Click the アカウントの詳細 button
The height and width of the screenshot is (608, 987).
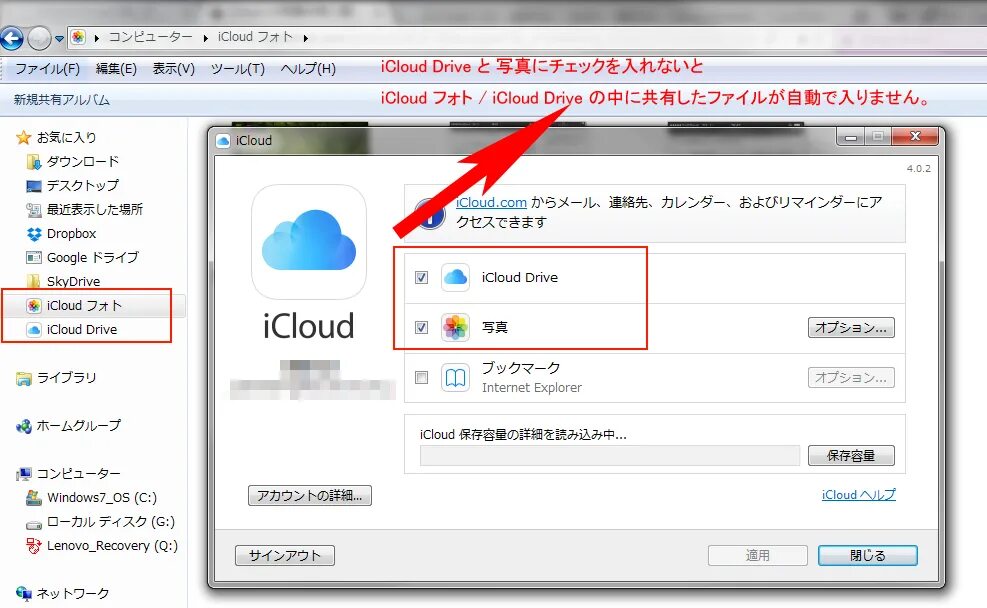tap(310, 495)
